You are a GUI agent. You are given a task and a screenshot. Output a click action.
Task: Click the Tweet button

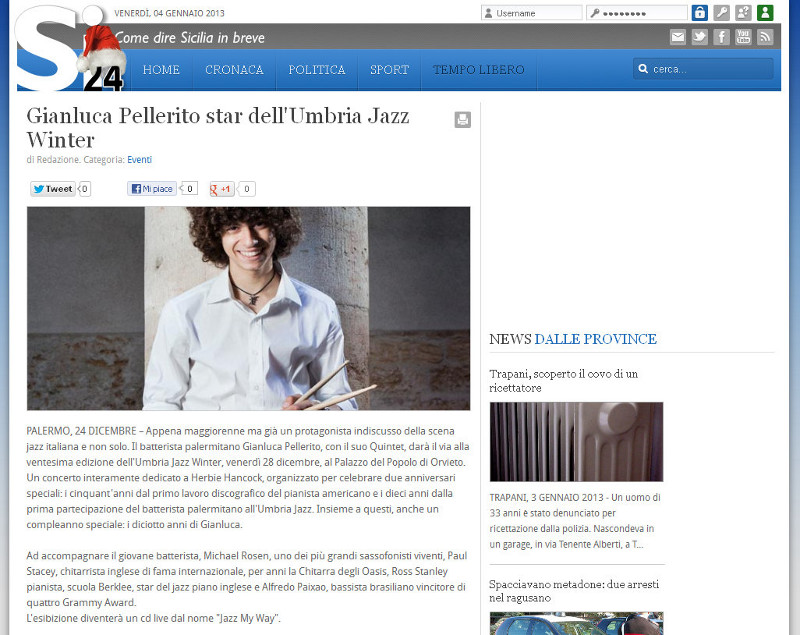(x=53, y=189)
